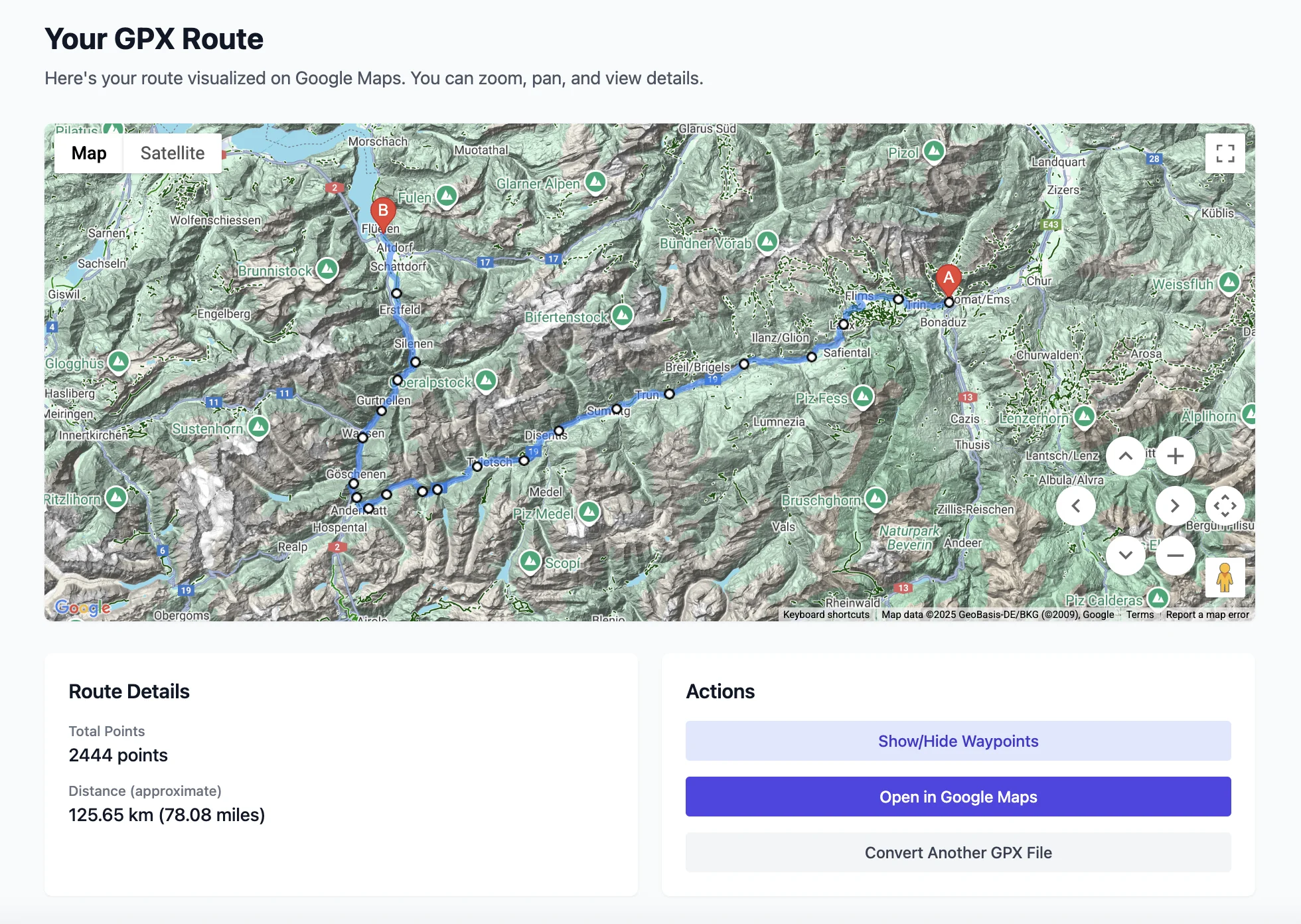Image resolution: width=1301 pixels, height=924 pixels.
Task: Click the Piz Calderas peak icon
Action: pyautogui.click(x=1158, y=598)
